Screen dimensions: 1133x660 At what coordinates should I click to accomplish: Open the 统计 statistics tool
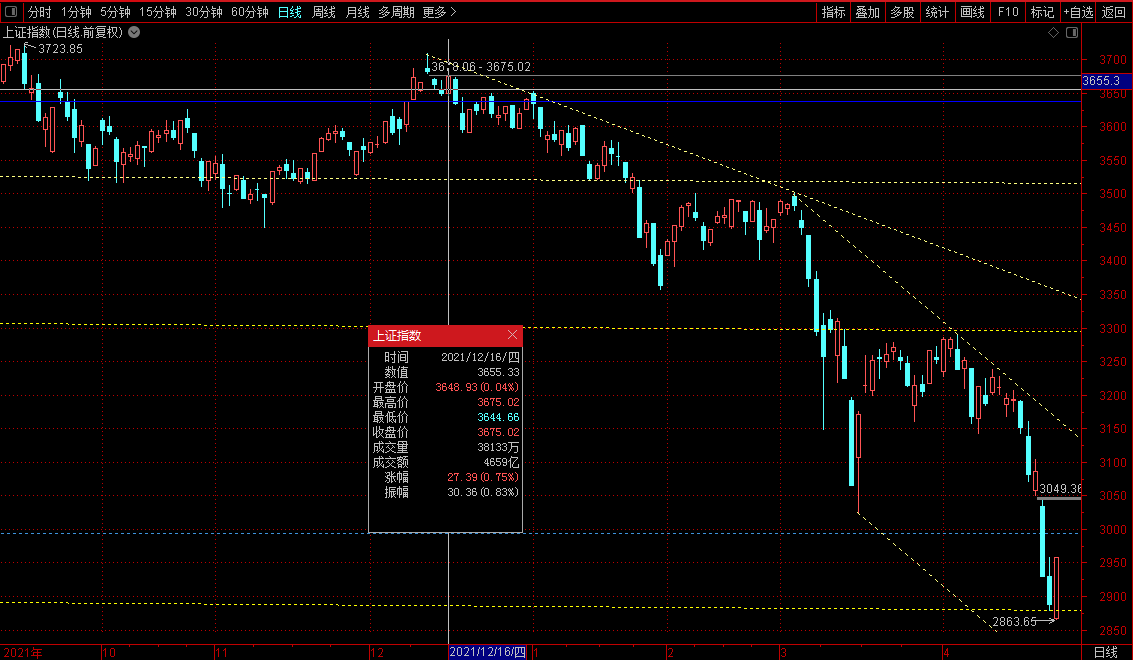click(x=937, y=12)
